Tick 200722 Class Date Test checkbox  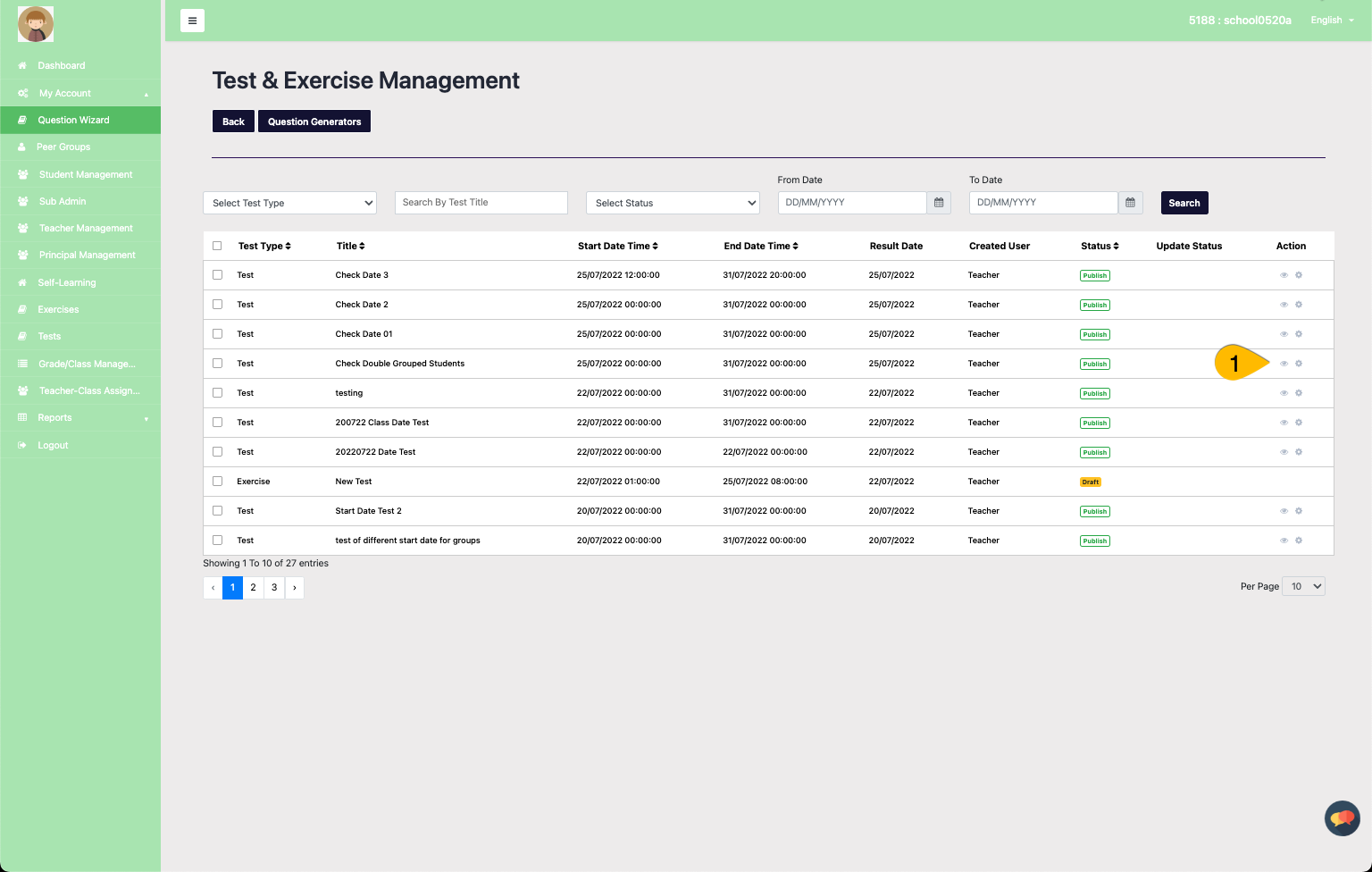click(x=217, y=423)
